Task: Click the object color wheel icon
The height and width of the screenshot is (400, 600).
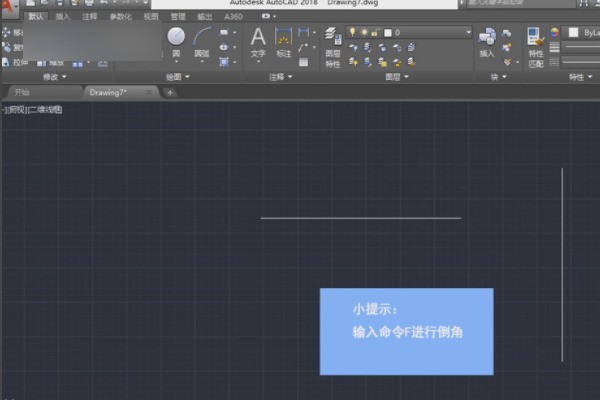Action: click(x=554, y=33)
